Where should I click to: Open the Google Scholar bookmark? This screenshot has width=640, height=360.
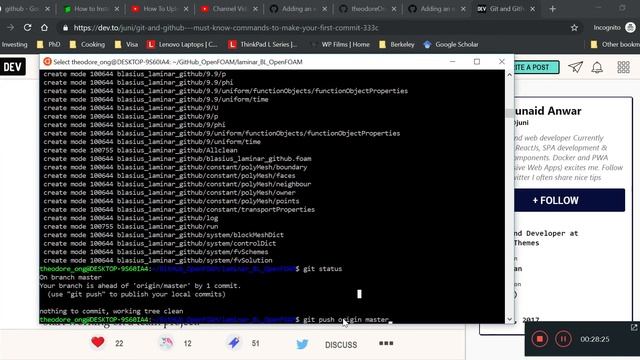coord(451,44)
